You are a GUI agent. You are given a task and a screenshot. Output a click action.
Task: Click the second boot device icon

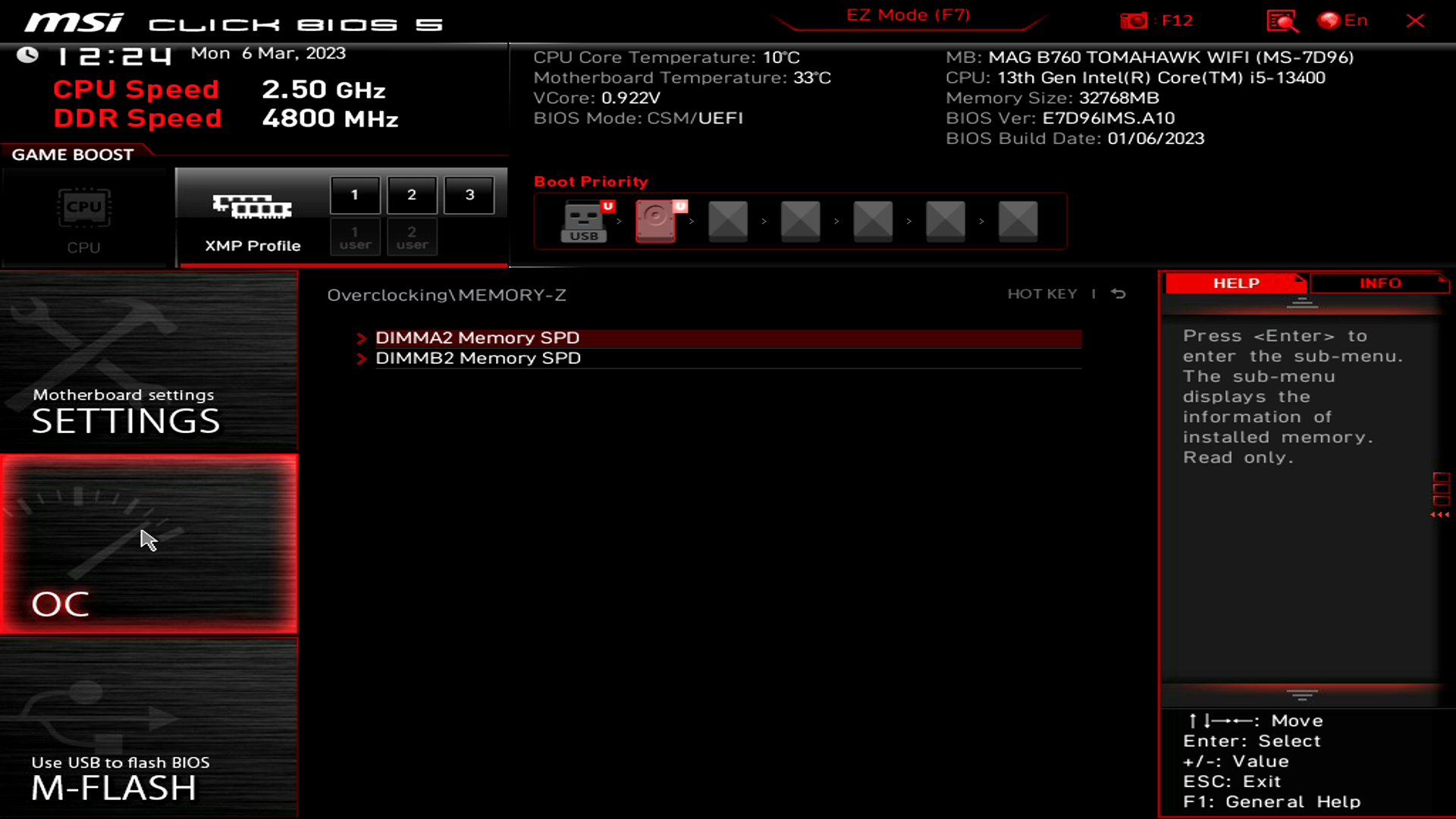point(655,220)
